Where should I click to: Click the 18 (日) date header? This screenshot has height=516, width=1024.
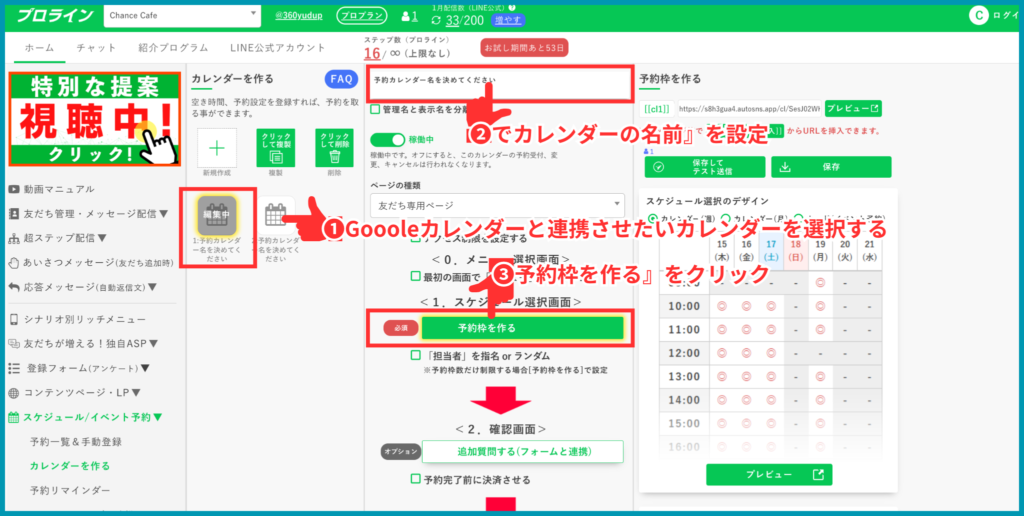tap(795, 251)
